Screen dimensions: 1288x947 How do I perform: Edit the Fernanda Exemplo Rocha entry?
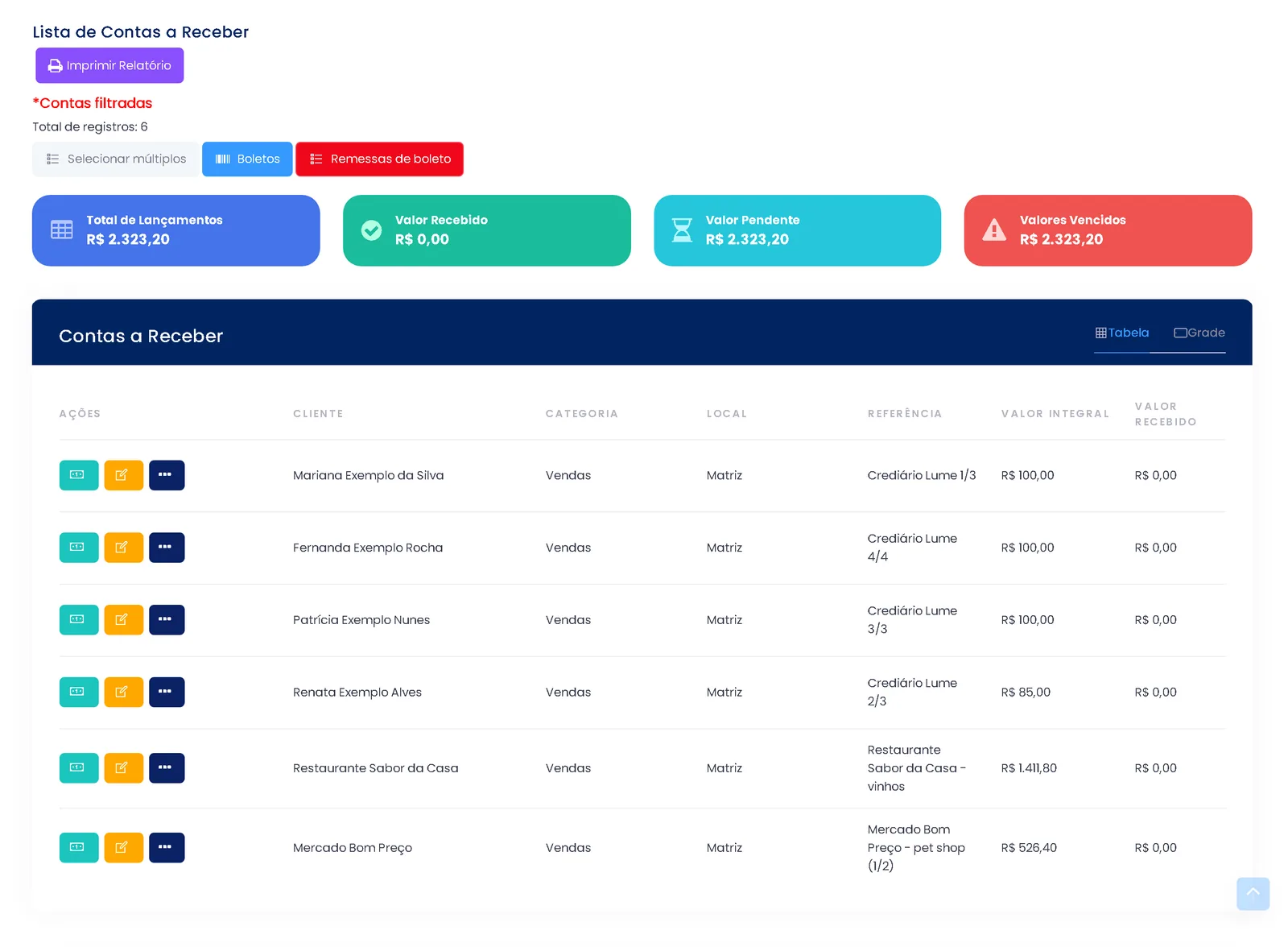coord(124,548)
